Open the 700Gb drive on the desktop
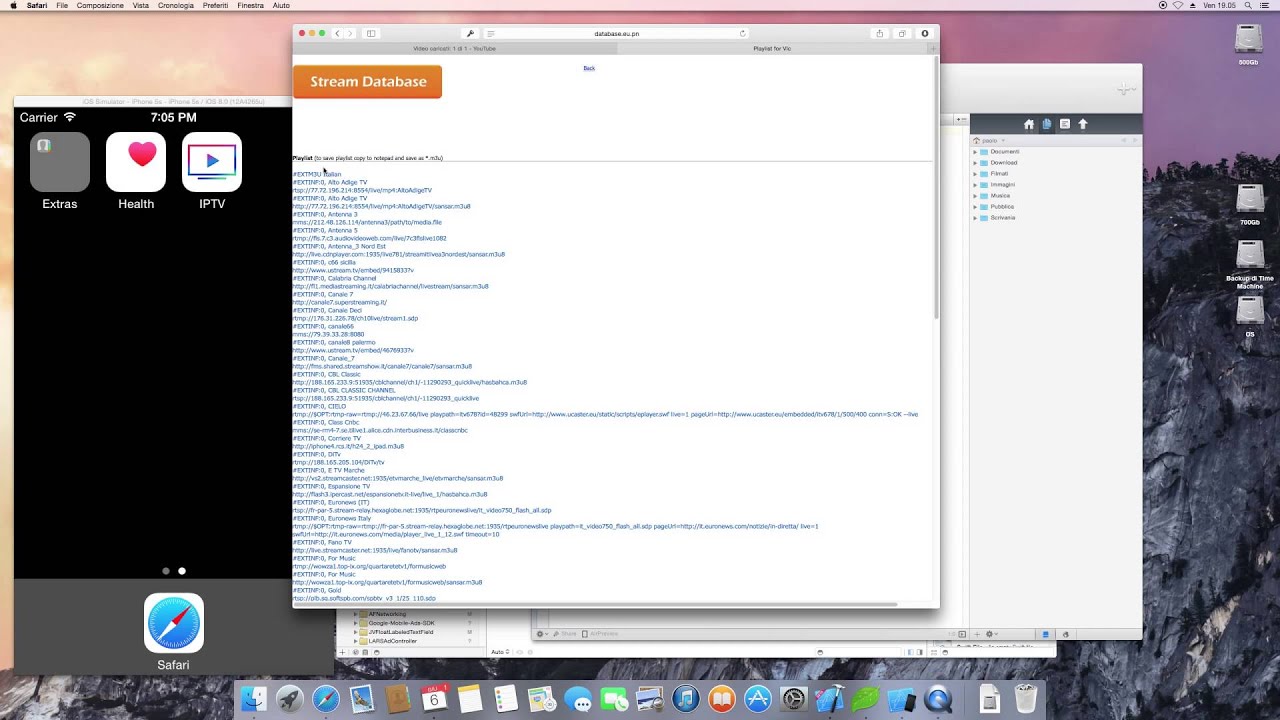 pos(1249,204)
